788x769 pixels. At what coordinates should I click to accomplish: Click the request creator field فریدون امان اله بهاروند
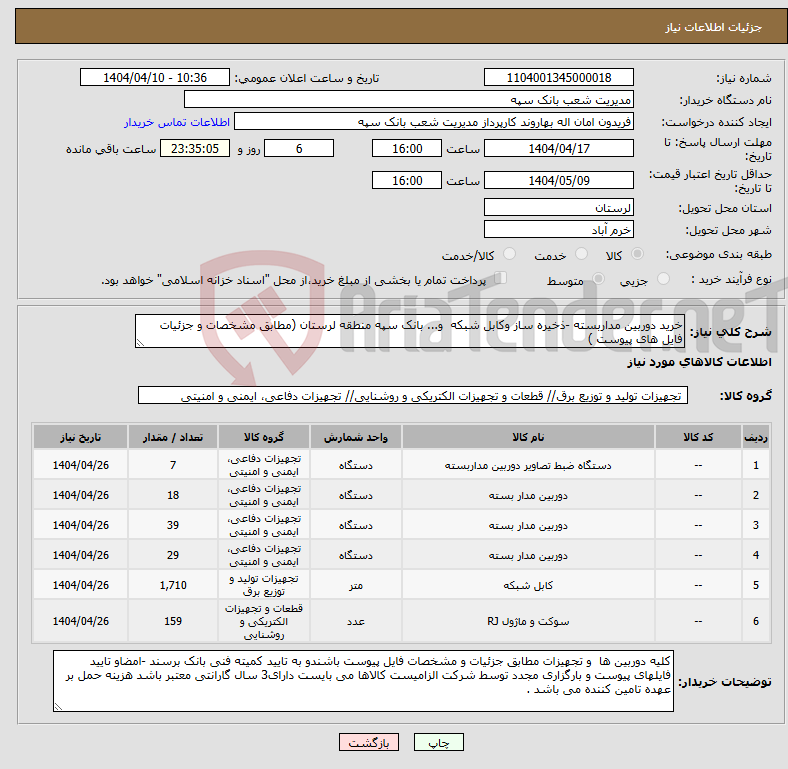click(434, 122)
